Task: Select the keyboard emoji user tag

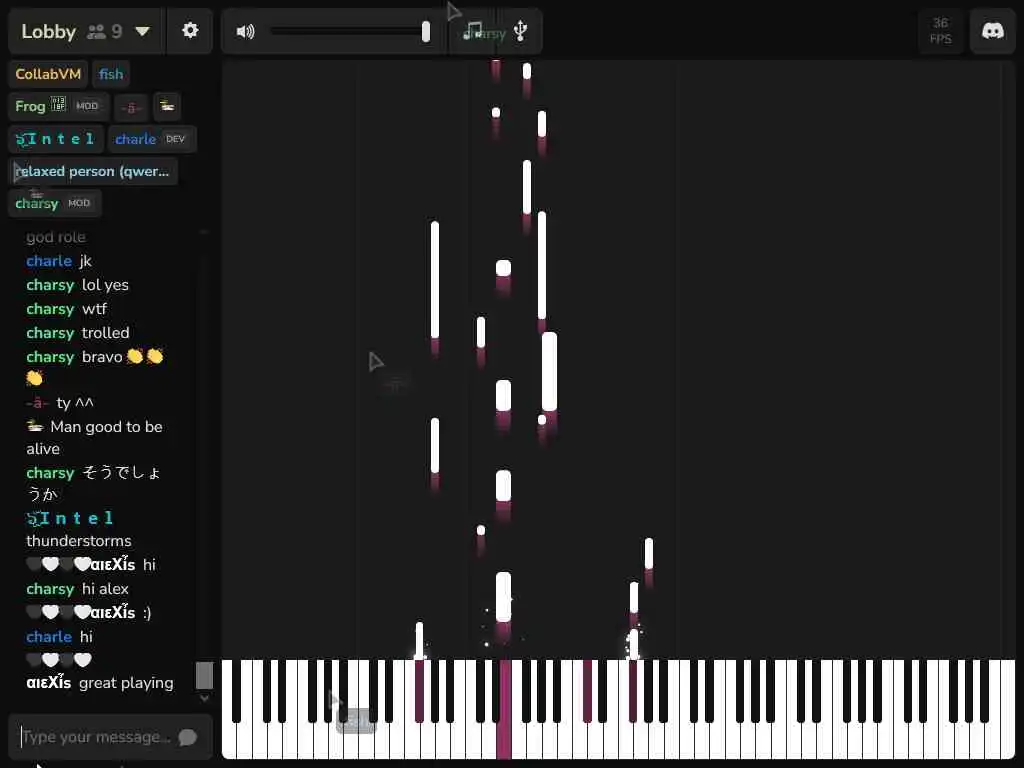Action: click(167, 106)
